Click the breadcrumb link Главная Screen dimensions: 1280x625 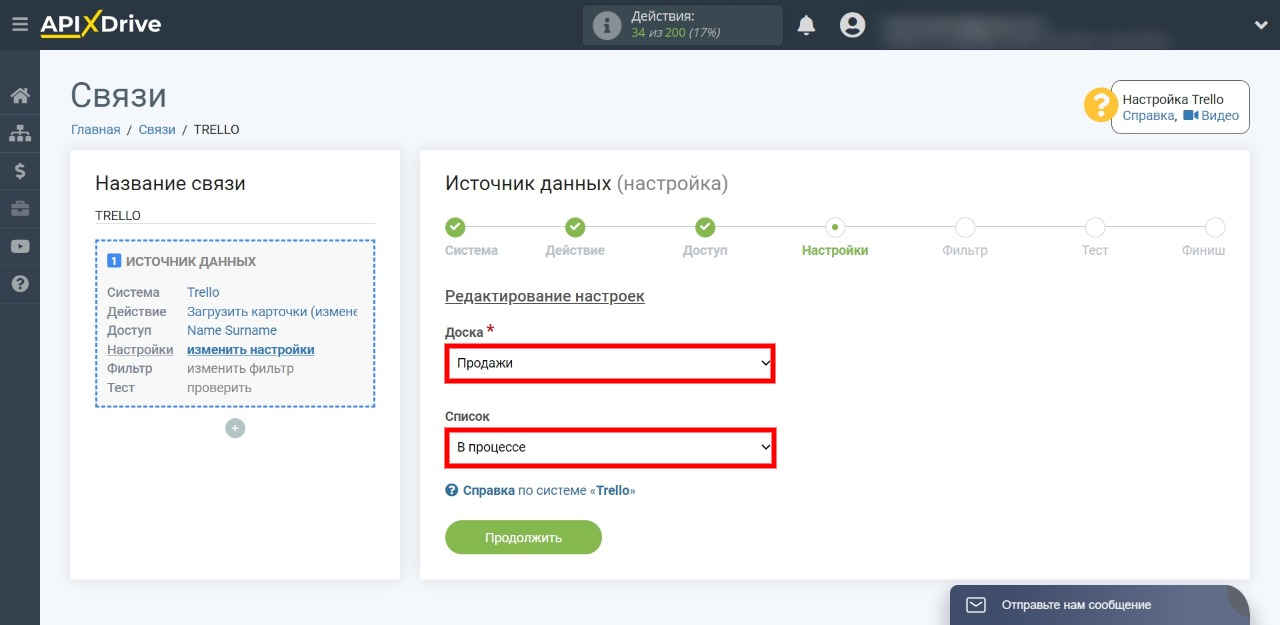coord(96,130)
